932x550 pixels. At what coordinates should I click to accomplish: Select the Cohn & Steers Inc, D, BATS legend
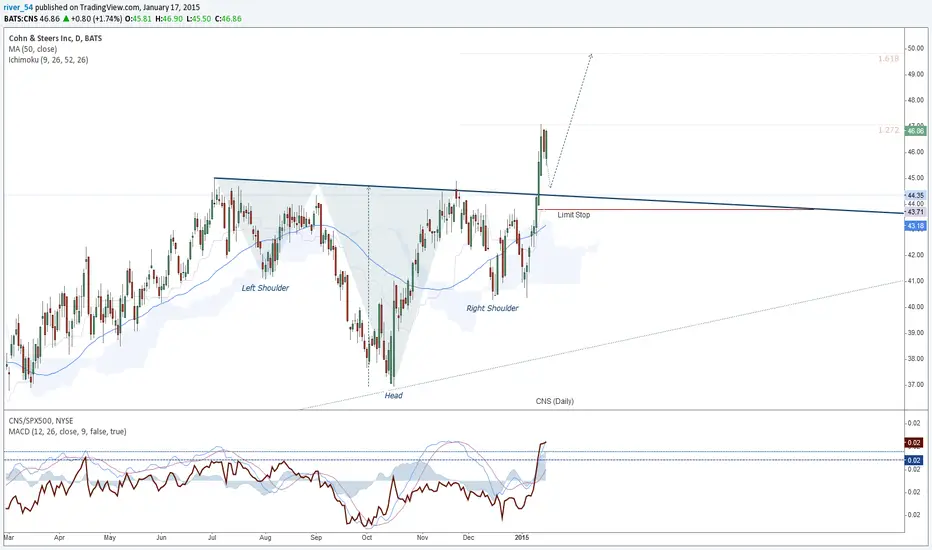point(55,38)
